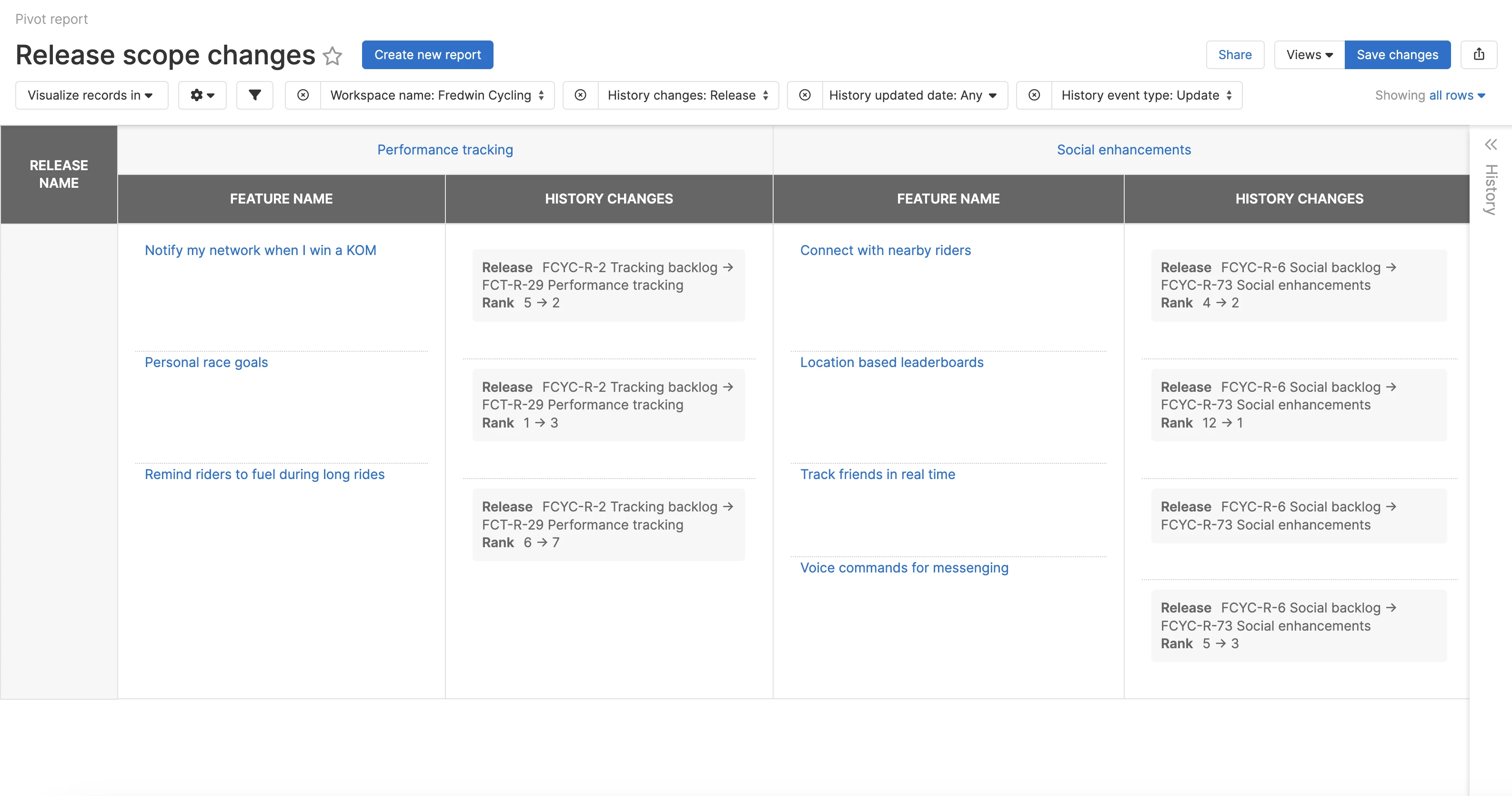Click Create new report button
This screenshot has width=1512, height=796.
point(427,55)
